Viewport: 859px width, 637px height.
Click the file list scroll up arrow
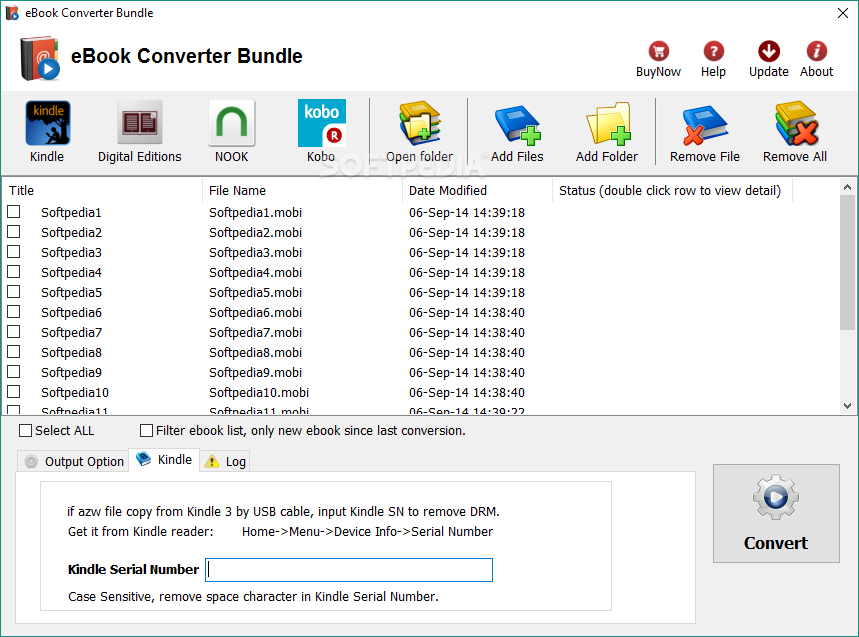point(847,187)
